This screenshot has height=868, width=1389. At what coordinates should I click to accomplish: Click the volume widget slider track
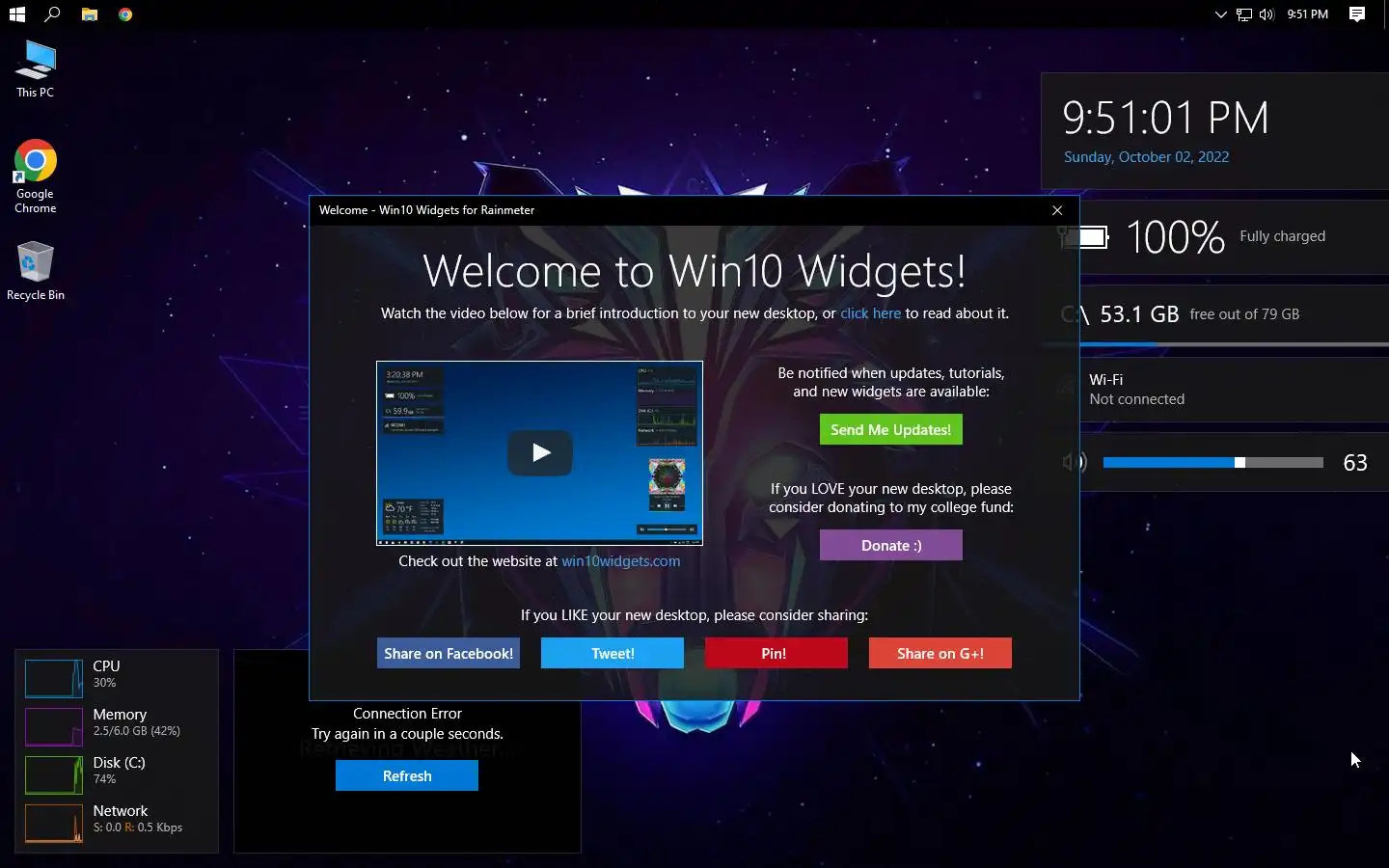[1212, 463]
